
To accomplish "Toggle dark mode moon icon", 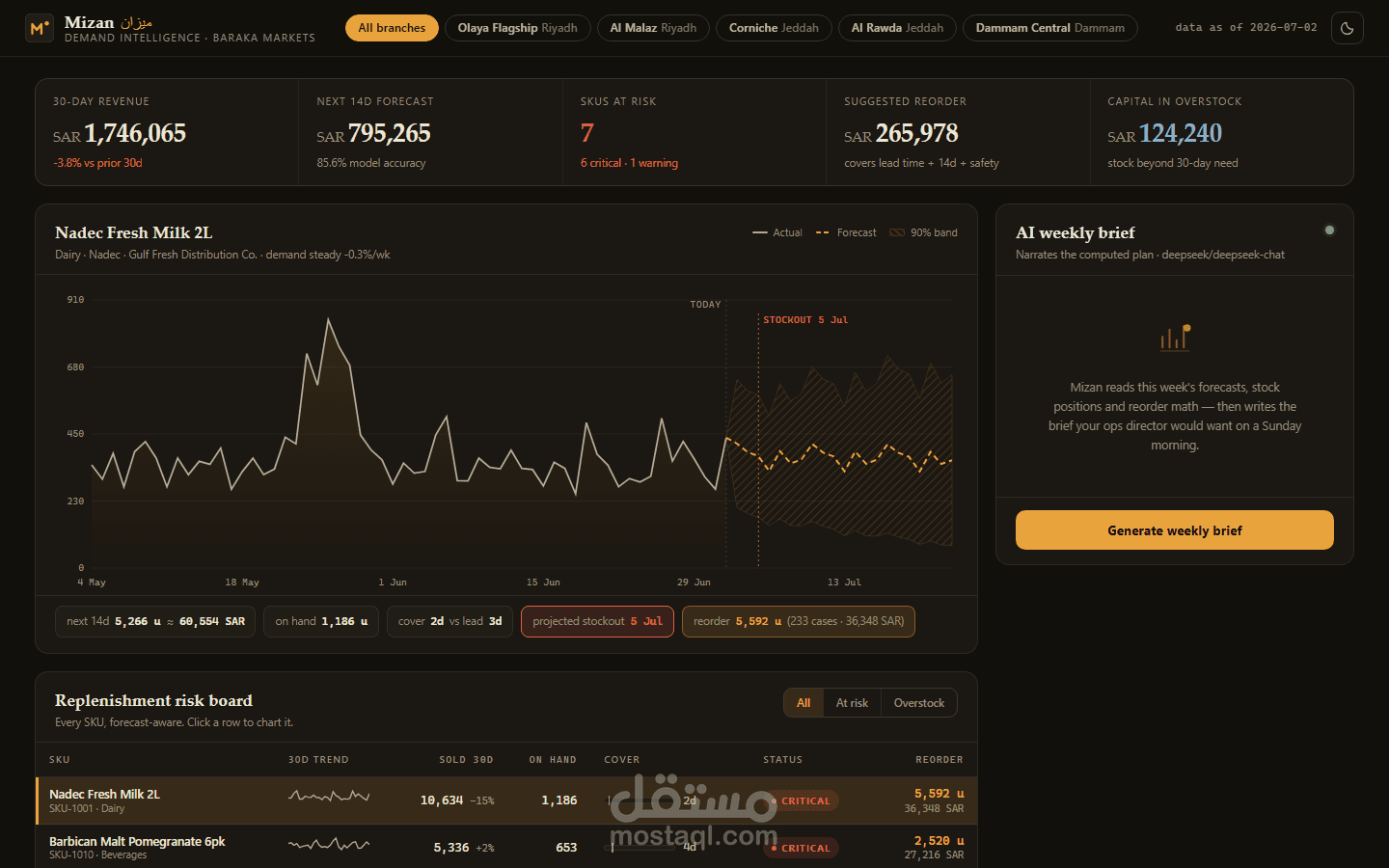I will click(1348, 28).
